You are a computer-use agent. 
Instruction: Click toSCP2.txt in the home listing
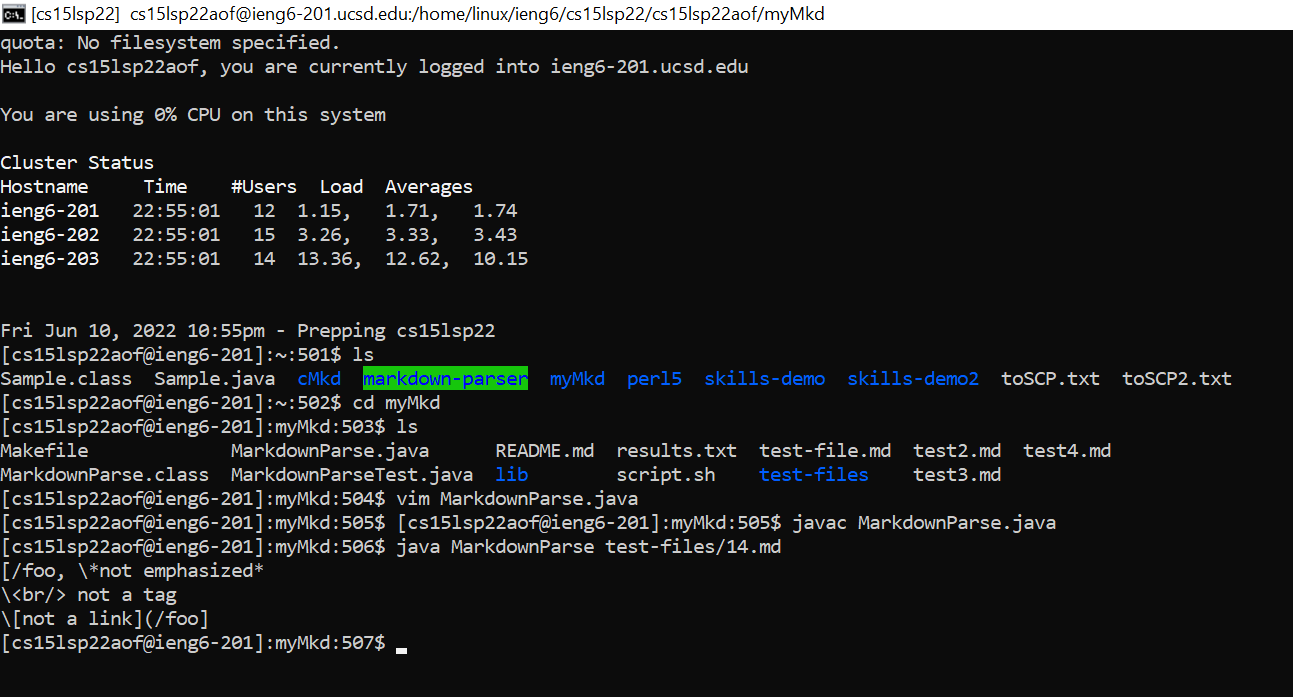click(x=1176, y=379)
